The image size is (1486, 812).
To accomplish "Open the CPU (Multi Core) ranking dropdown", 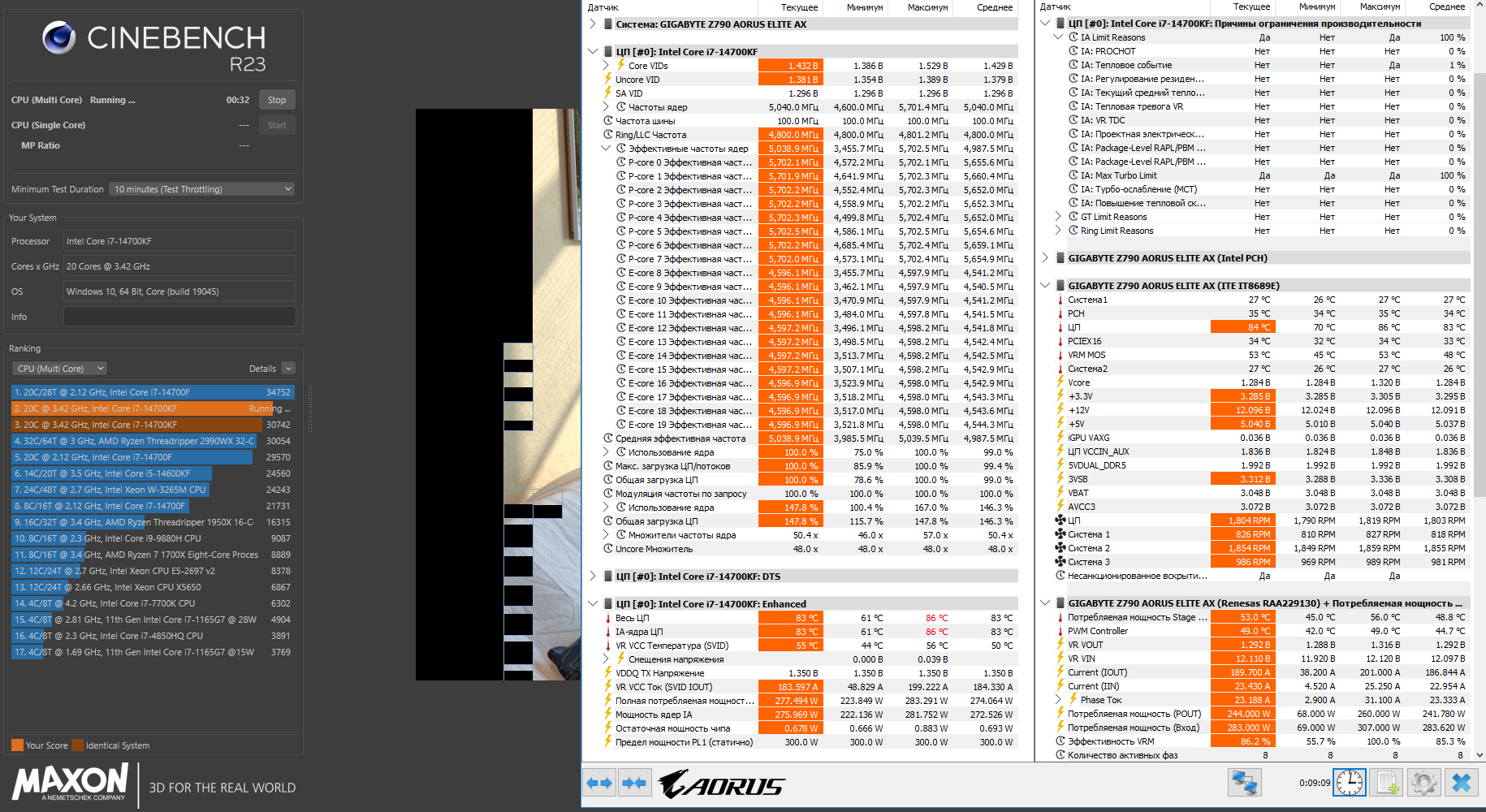I will (59, 369).
